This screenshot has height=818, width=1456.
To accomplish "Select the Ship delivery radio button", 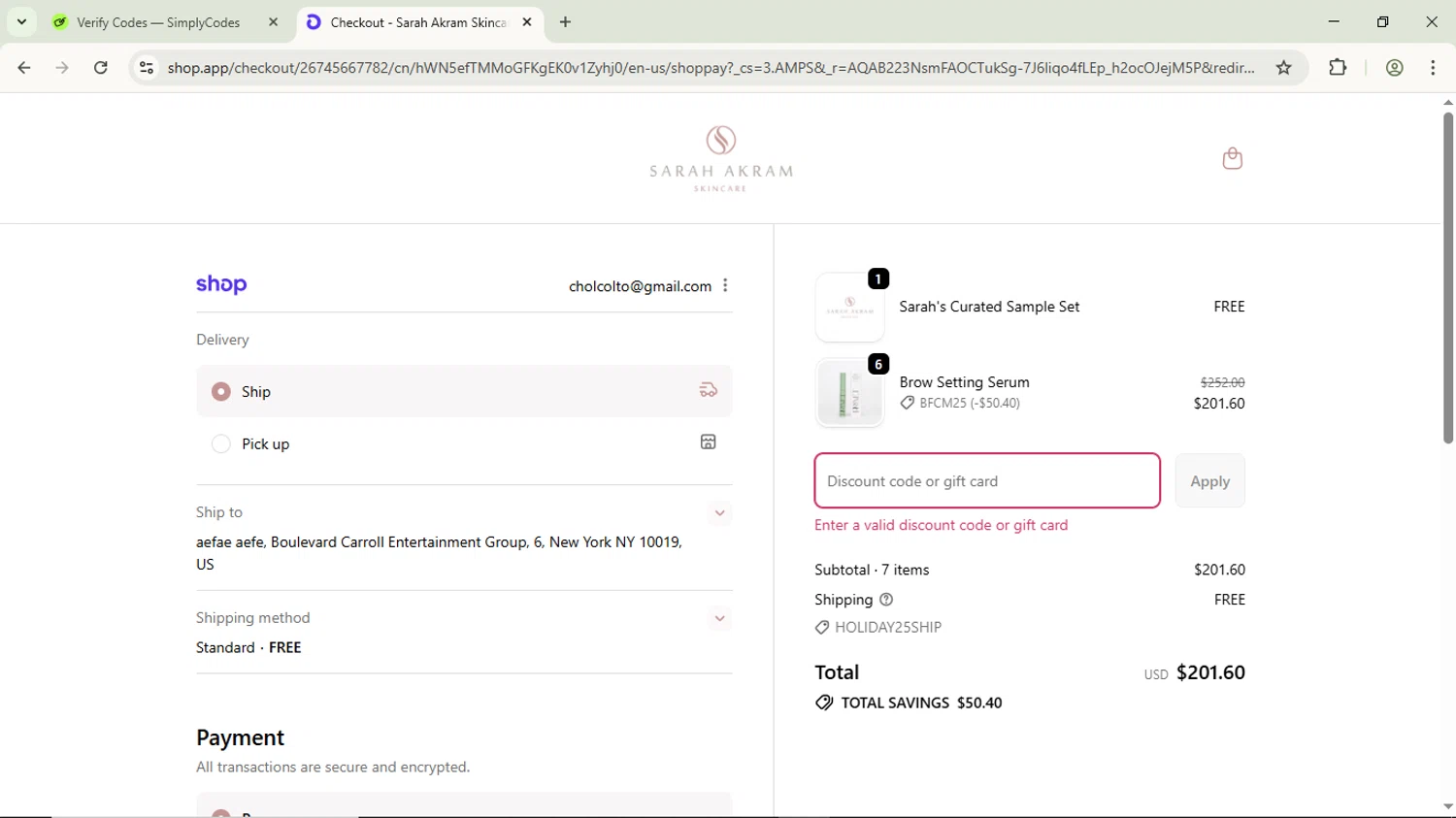I will [x=221, y=391].
